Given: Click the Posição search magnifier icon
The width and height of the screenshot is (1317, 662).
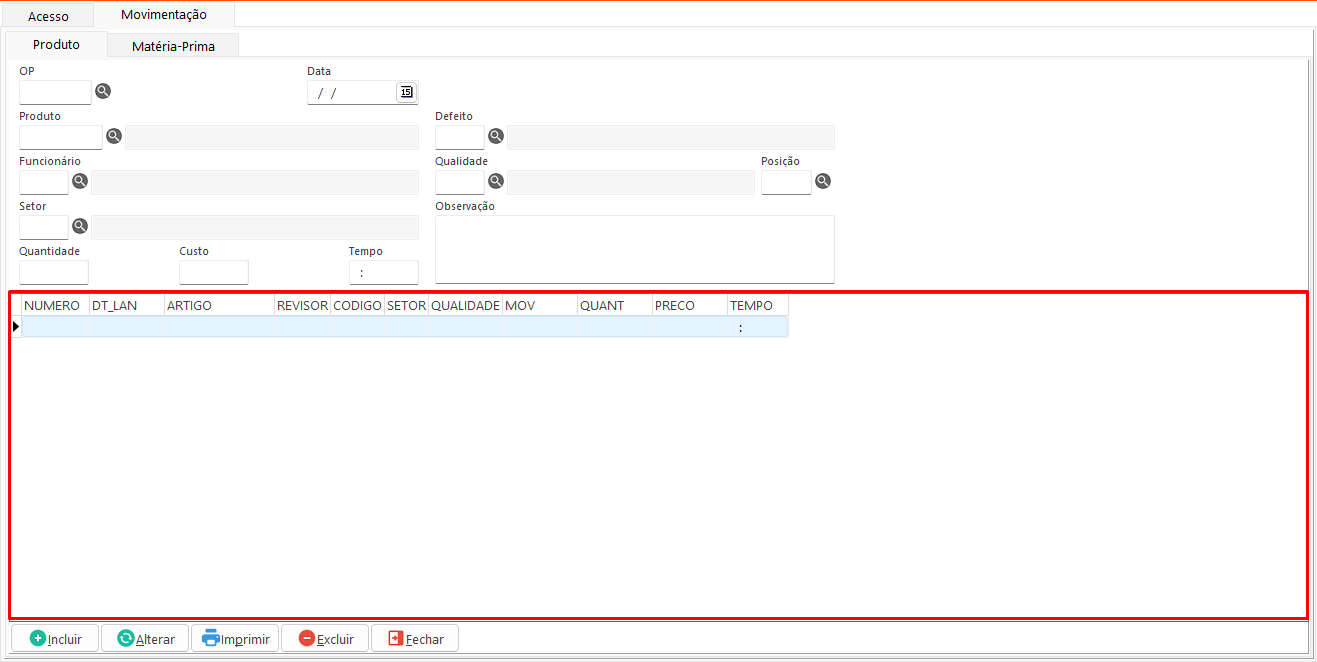Looking at the screenshot, I should (x=823, y=181).
